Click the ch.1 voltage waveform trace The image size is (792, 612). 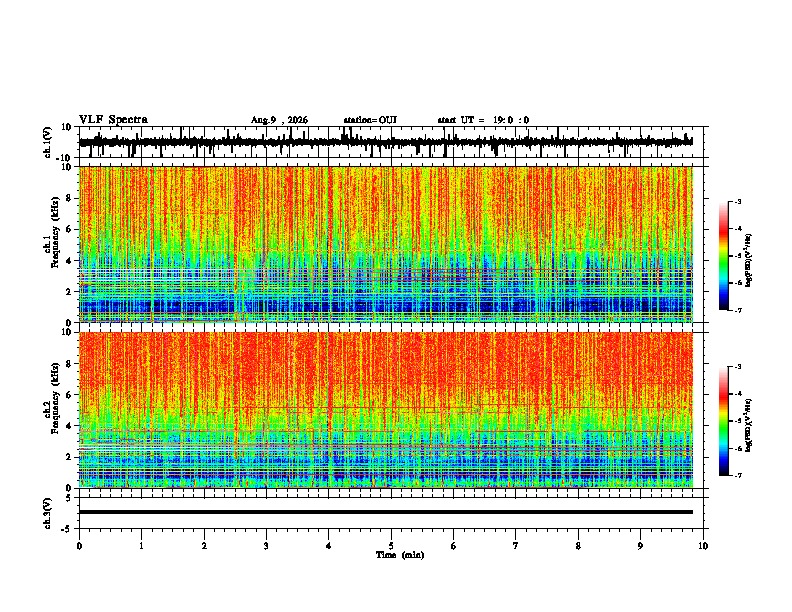pos(386,142)
